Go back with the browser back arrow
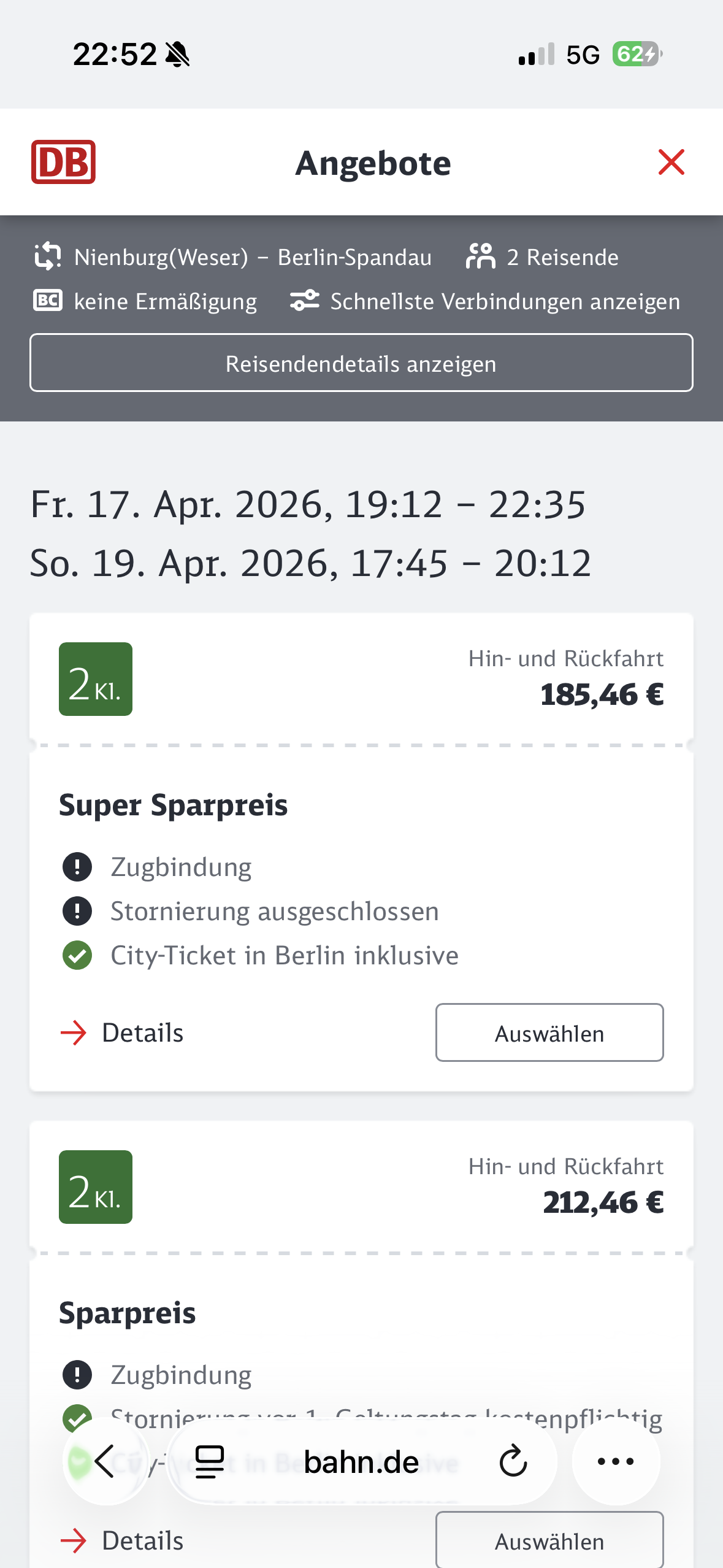 (105, 1461)
